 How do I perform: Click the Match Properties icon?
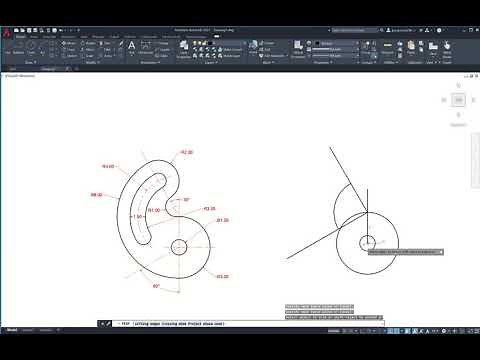click(298, 49)
